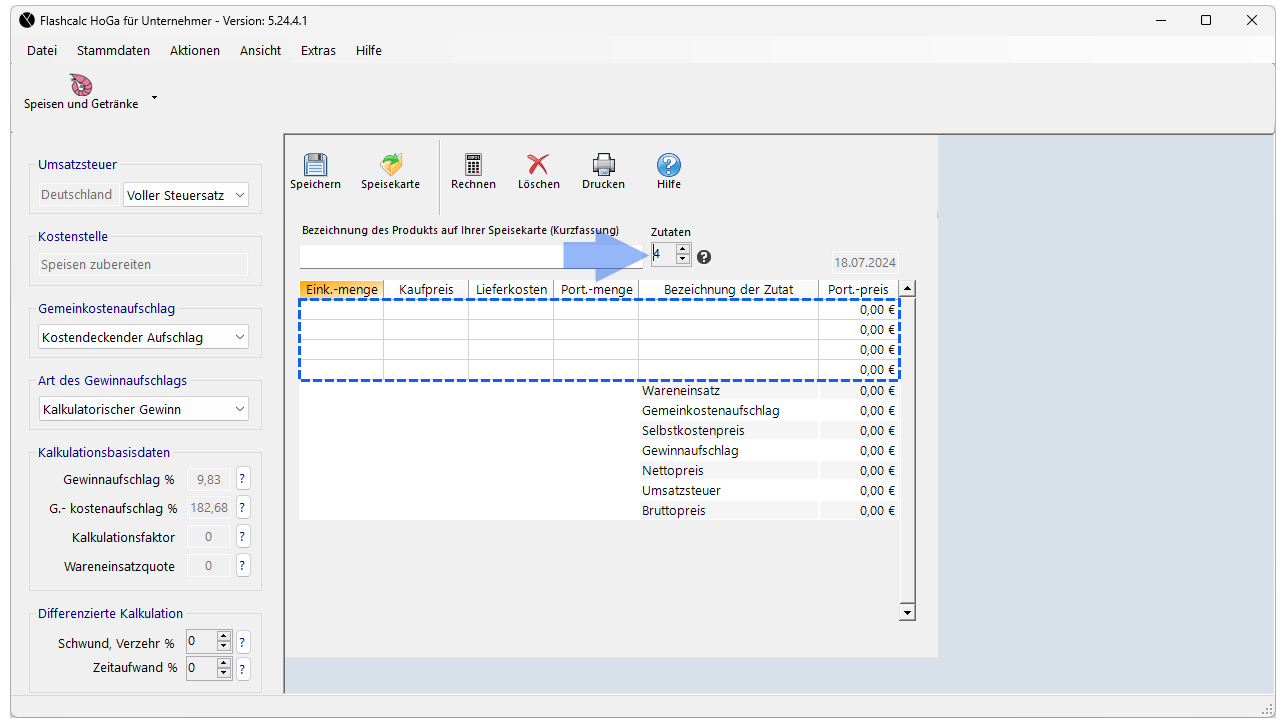Viewport: 1286px width, 723px height.
Task: Open the Extras menu
Action: click(x=318, y=51)
